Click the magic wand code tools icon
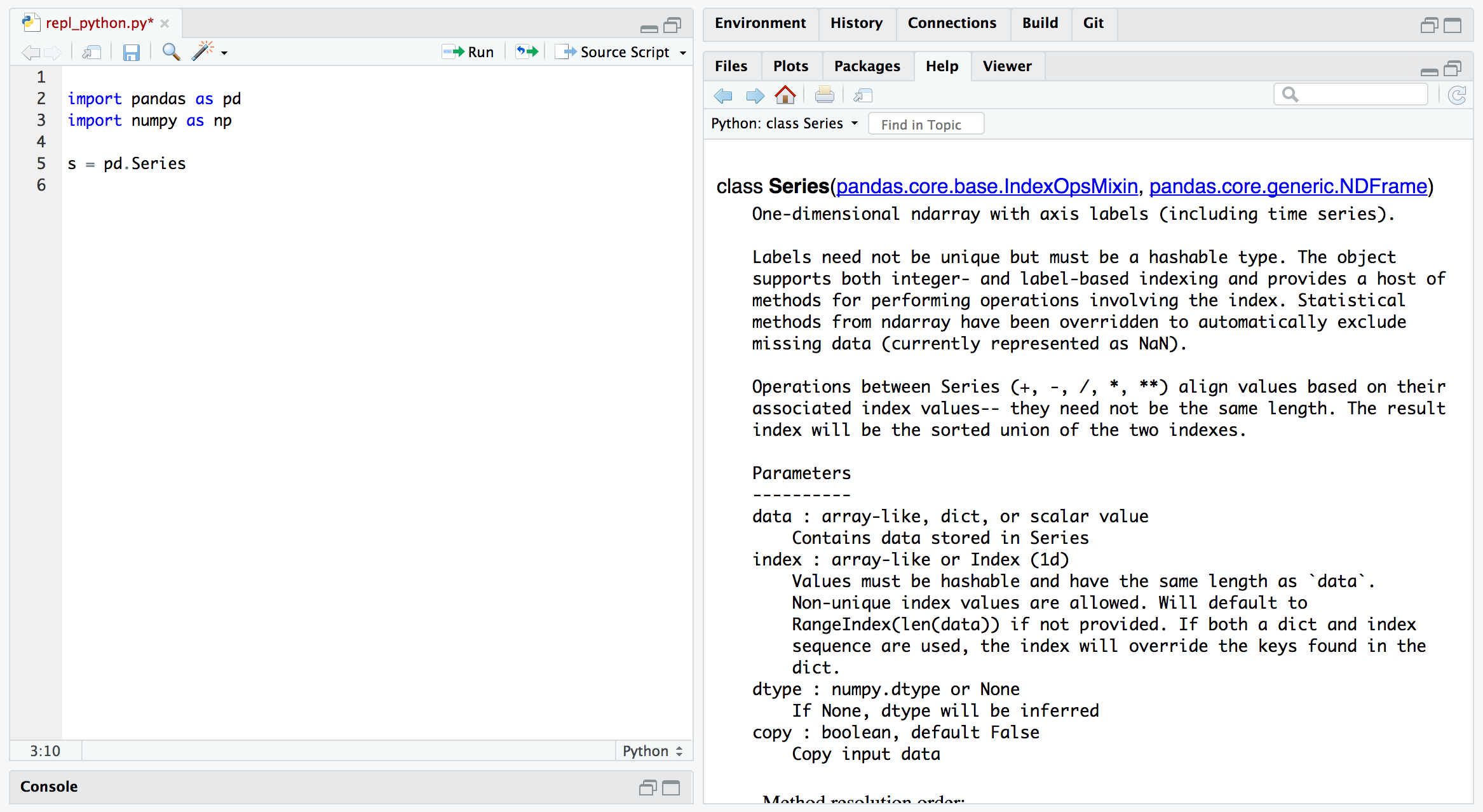1483x812 pixels. [203, 51]
